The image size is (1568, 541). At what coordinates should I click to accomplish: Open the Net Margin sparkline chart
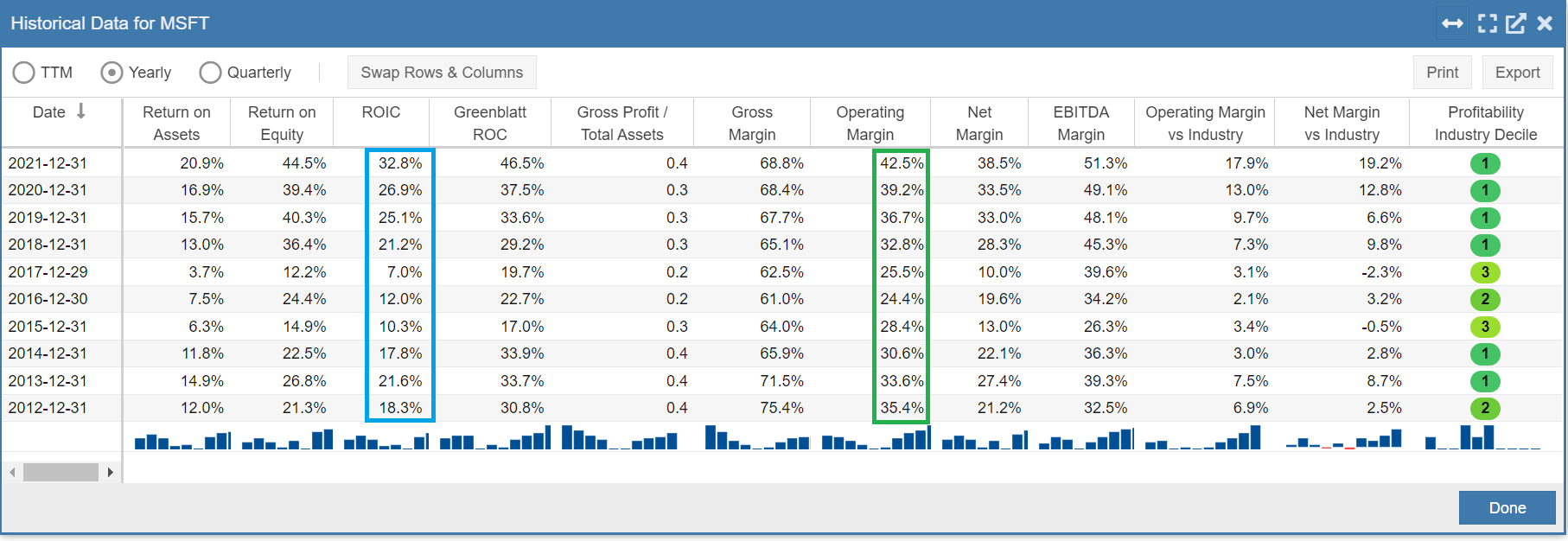(985, 440)
